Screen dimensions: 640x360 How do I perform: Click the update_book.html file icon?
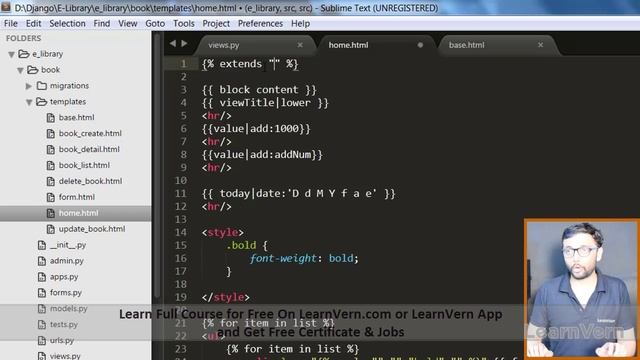pos(51,229)
